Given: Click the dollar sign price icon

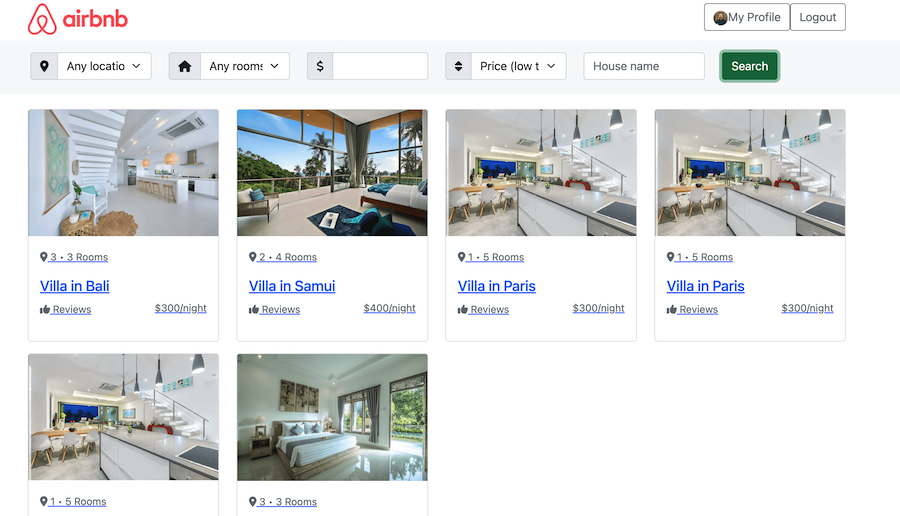Looking at the screenshot, I should pos(320,66).
